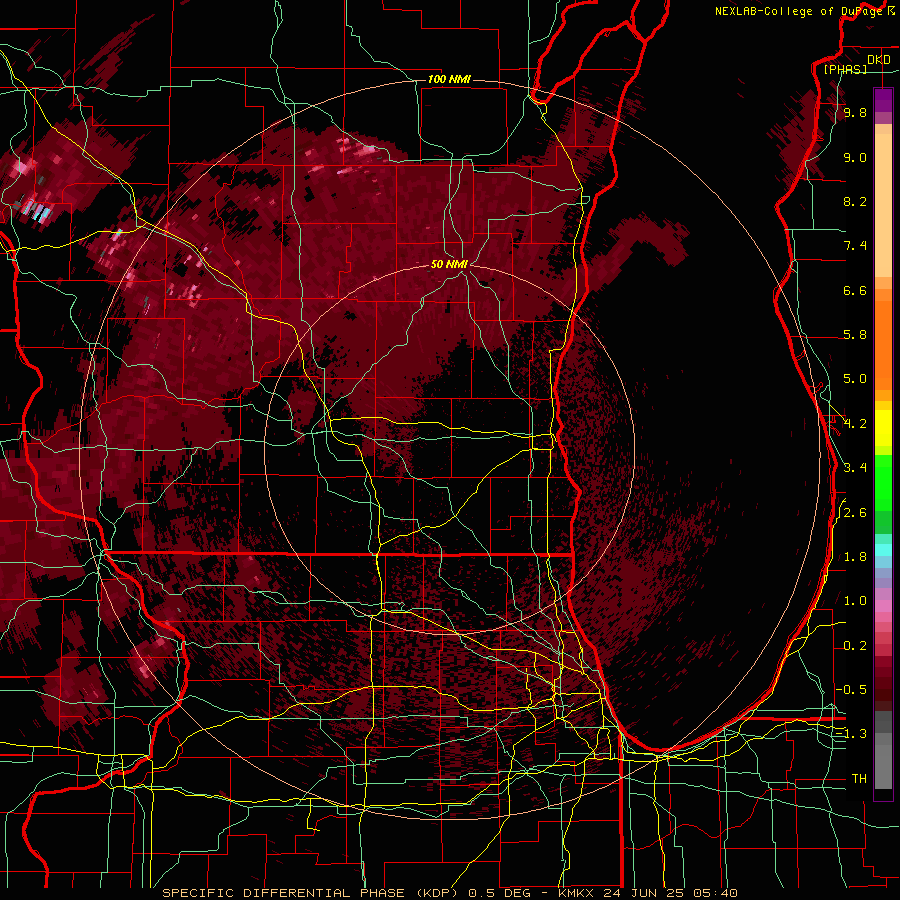The width and height of the screenshot is (900, 900).
Task: Click the 1.8 scale value
Action: [x=855, y=557]
